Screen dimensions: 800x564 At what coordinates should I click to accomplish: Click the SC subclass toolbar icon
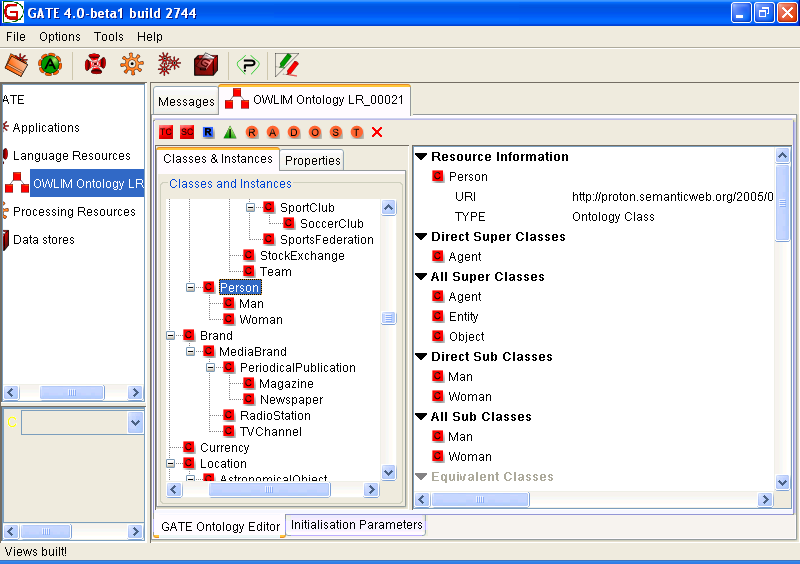coord(187,132)
